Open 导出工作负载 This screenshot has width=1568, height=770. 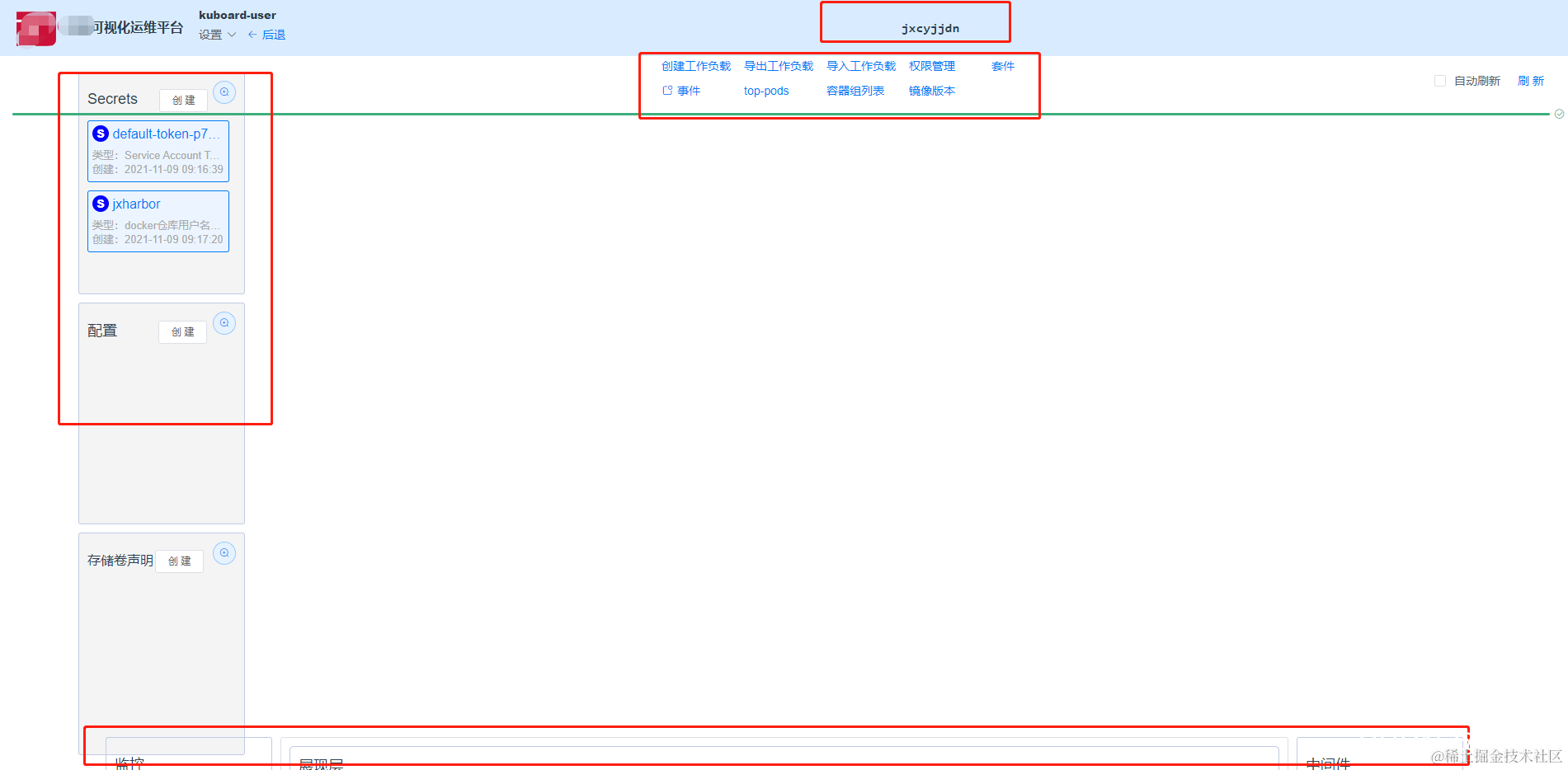[779, 66]
